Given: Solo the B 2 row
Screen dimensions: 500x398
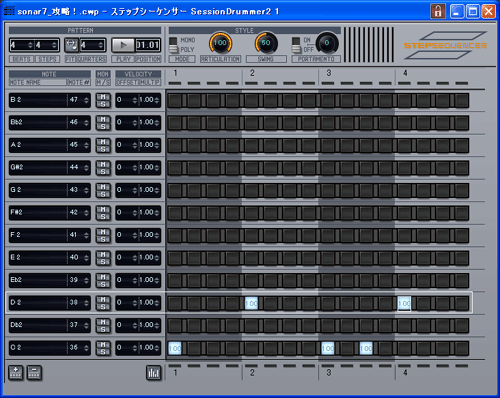Looking at the screenshot, I should (103, 104).
